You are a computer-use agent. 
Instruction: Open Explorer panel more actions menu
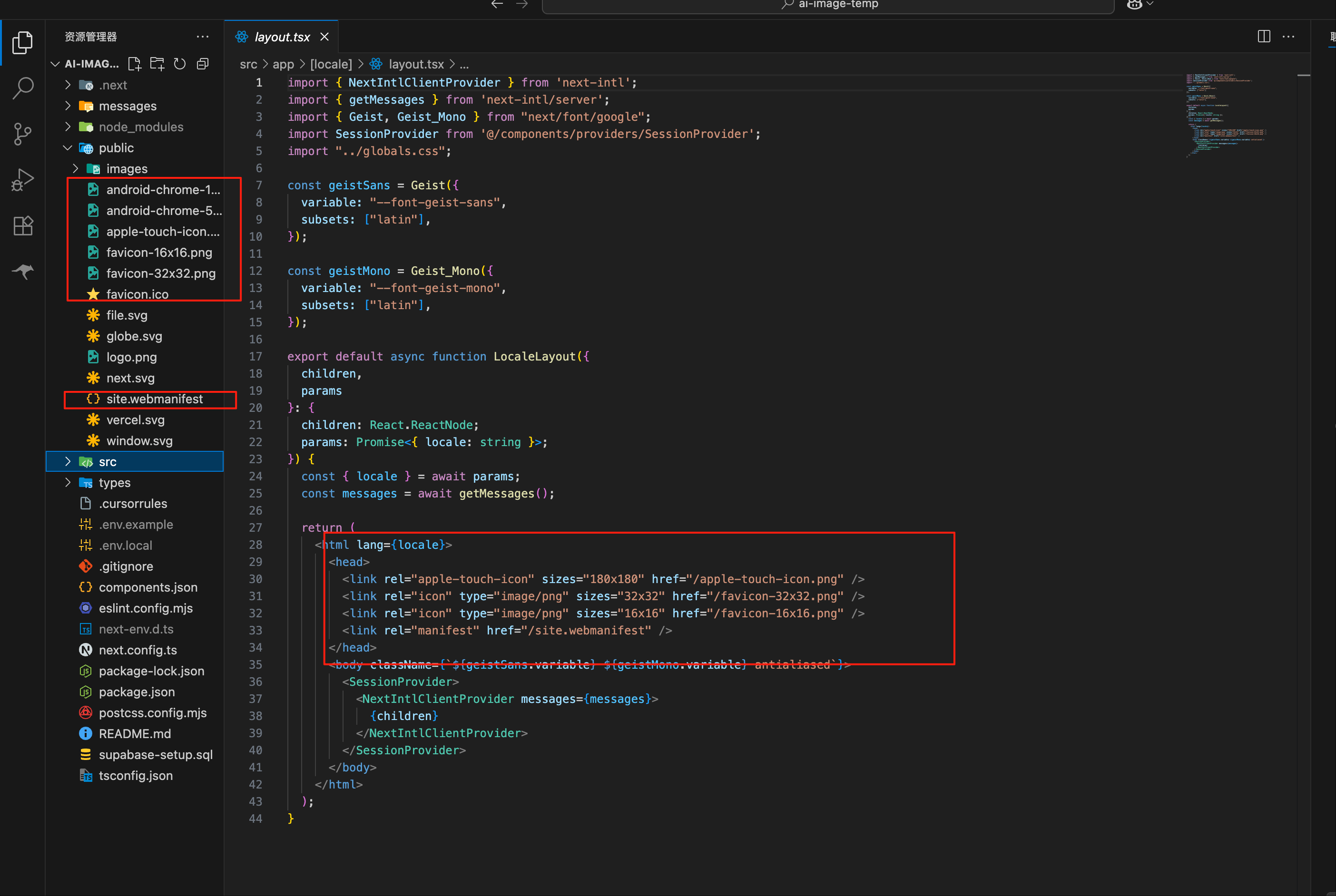(x=202, y=37)
